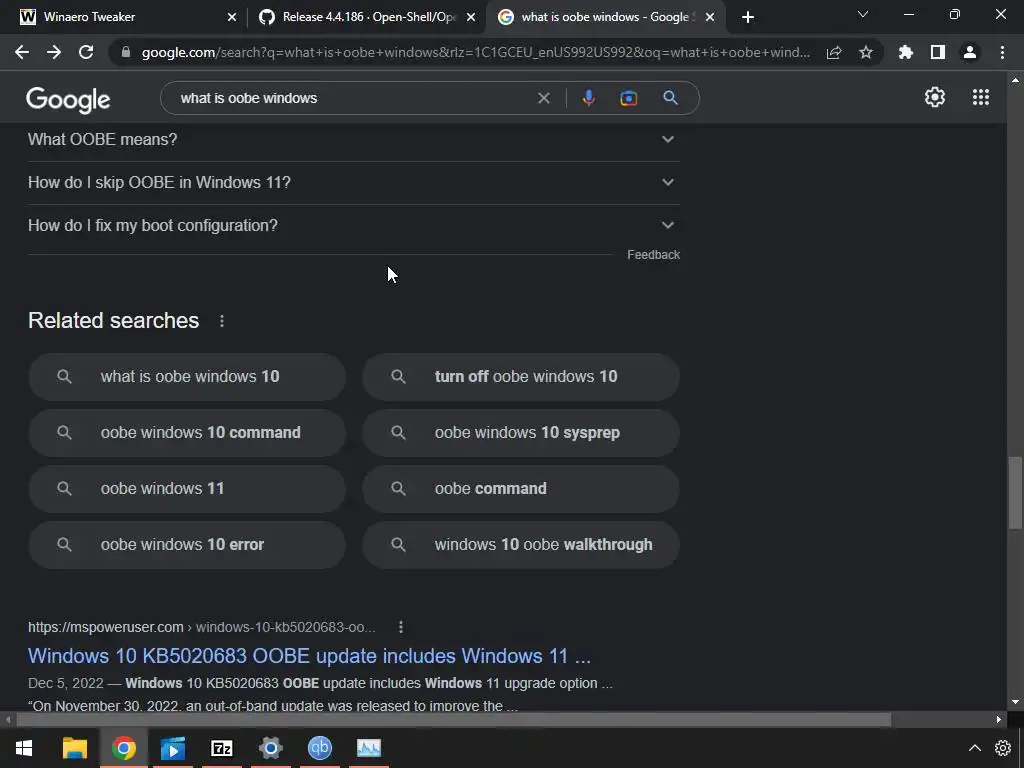Click the Feedback link
This screenshot has height=768, width=1024.
654,255
